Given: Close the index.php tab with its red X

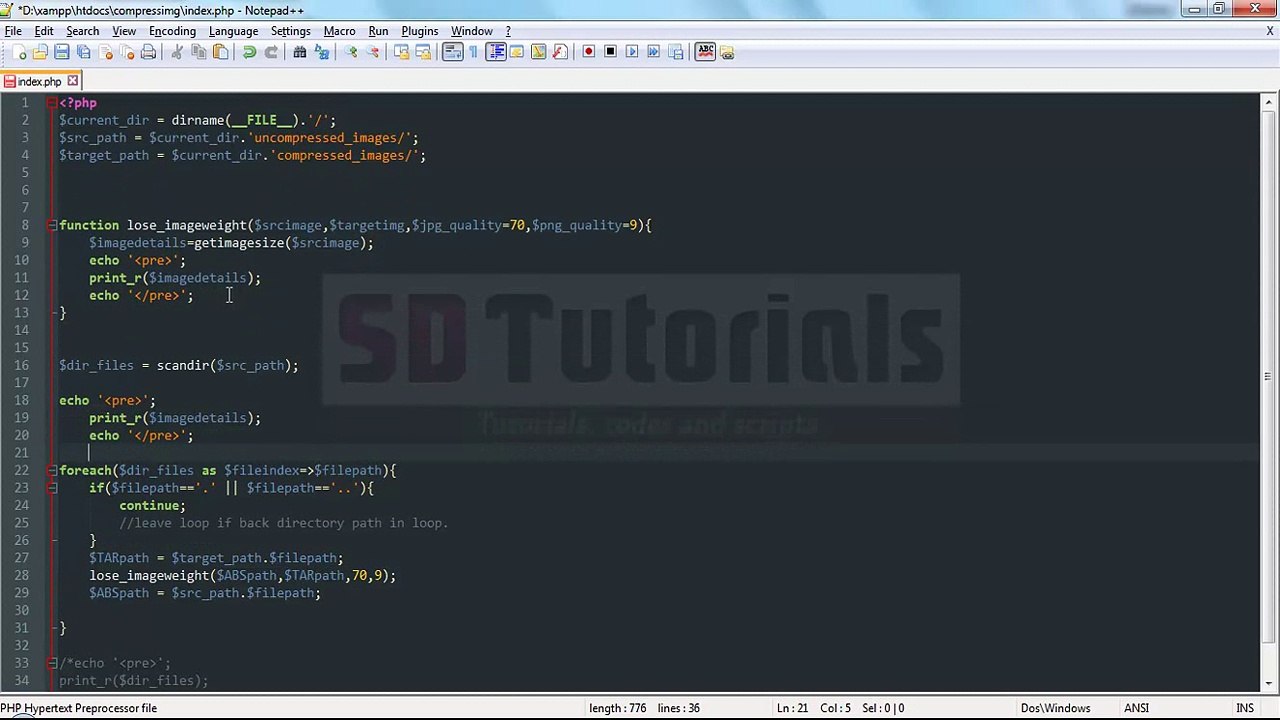Looking at the screenshot, I should [72, 81].
